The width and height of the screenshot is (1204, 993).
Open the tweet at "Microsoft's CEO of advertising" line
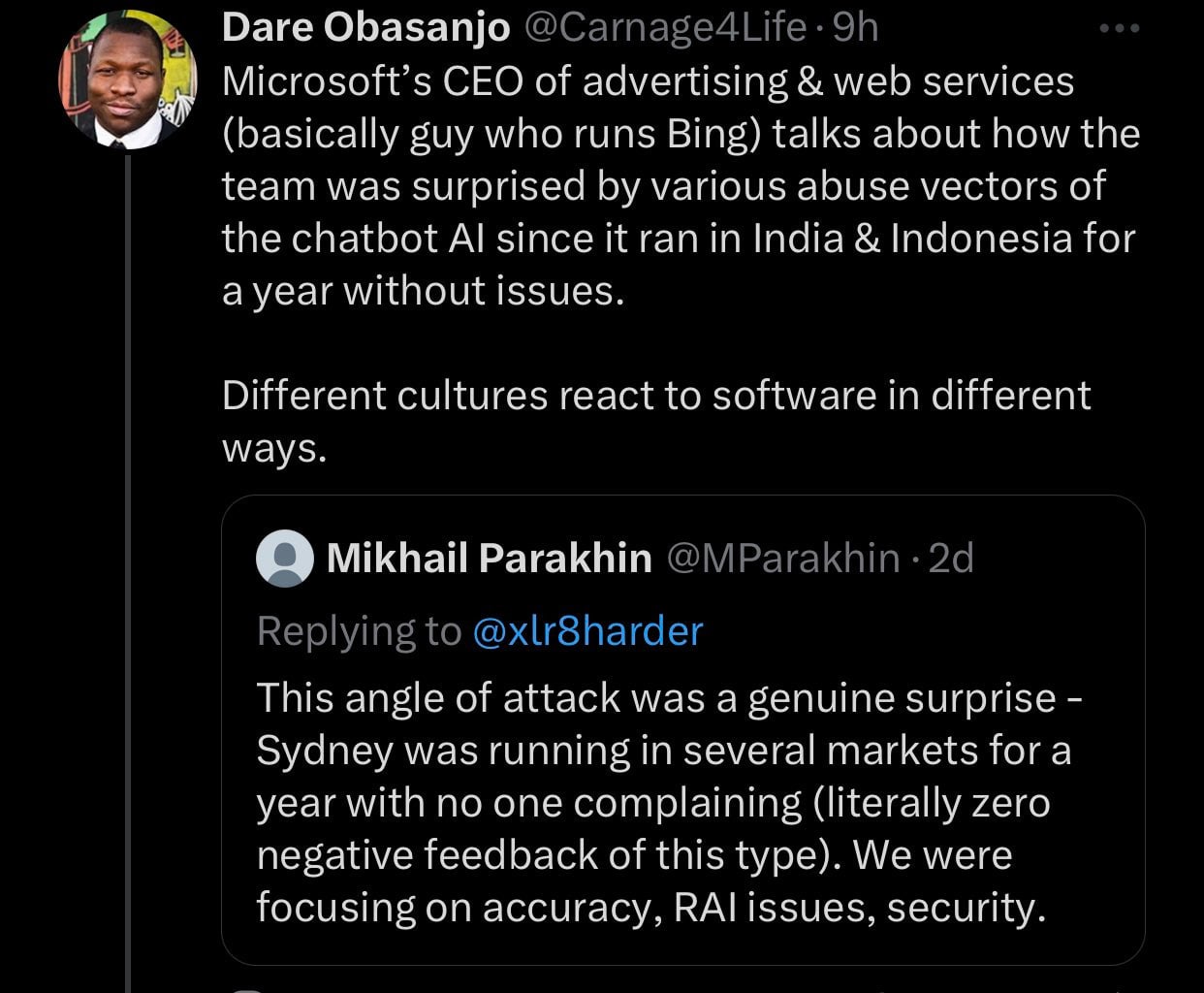(648, 81)
